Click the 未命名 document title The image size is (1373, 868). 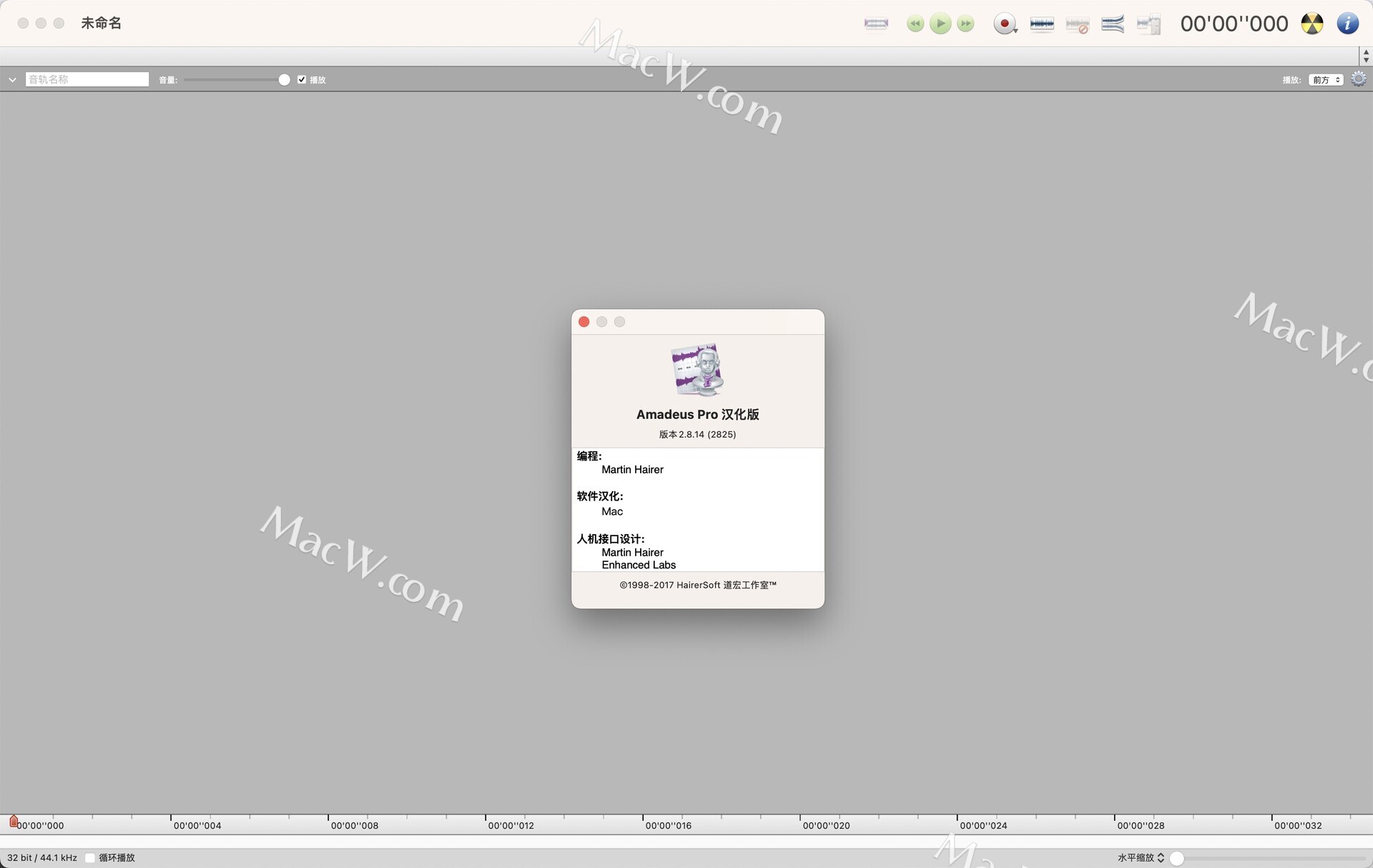pyautogui.click(x=101, y=23)
